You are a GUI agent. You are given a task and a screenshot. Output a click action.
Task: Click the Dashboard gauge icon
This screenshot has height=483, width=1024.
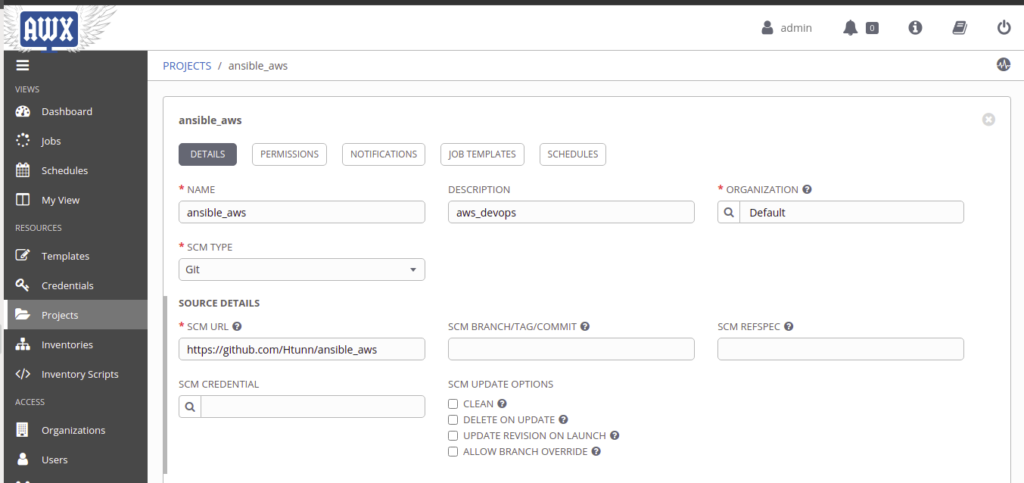[x=23, y=112]
